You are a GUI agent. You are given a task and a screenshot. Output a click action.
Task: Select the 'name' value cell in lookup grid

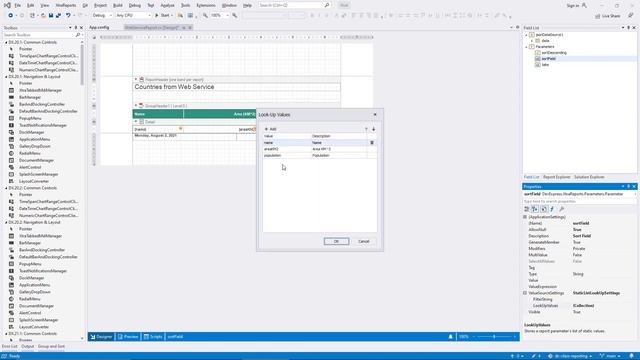(287, 142)
